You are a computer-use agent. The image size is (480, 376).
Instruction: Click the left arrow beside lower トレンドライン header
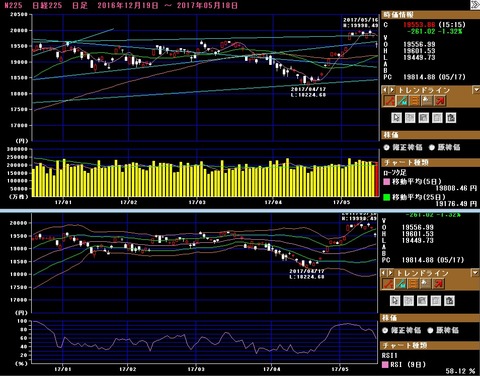pos(383,273)
